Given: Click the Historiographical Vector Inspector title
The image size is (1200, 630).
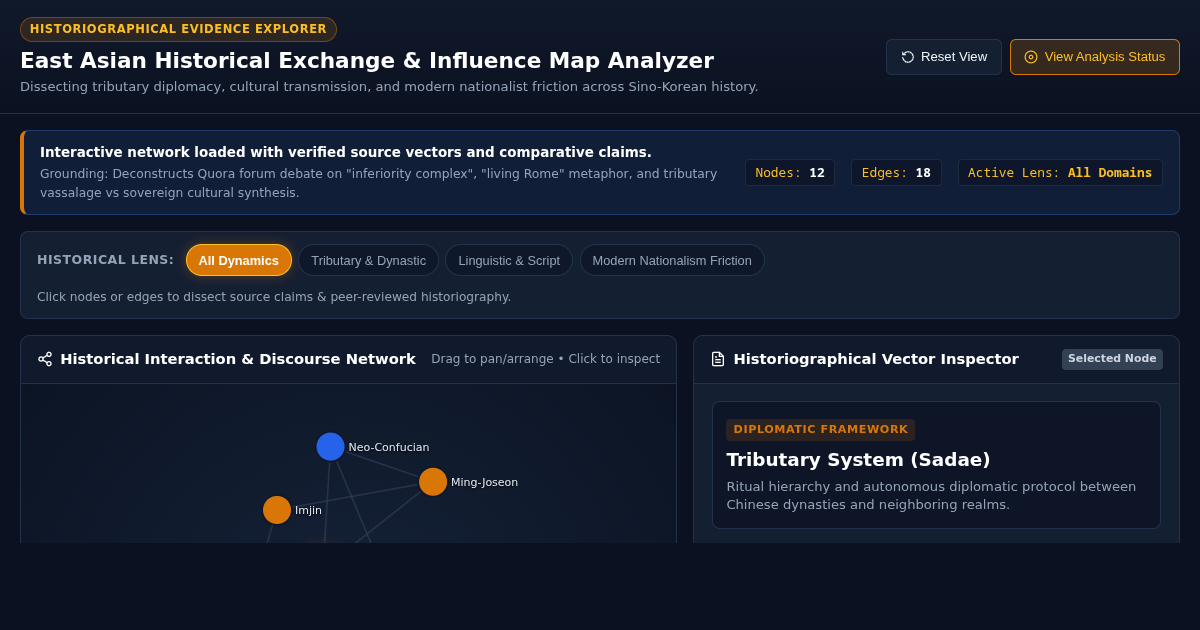Looking at the screenshot, I should click(x=876, y=359).
